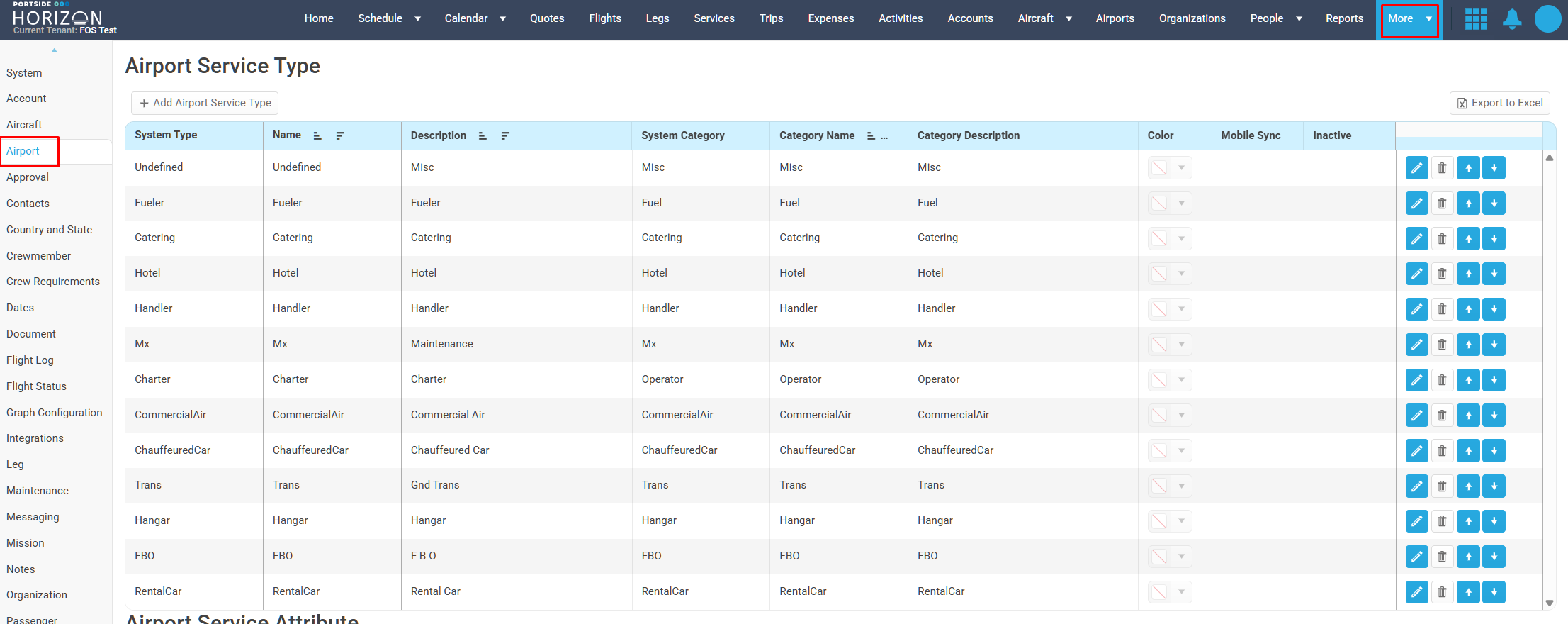Sort Description column descending
Screen dimensions: 1568x624
click(505, 135)
